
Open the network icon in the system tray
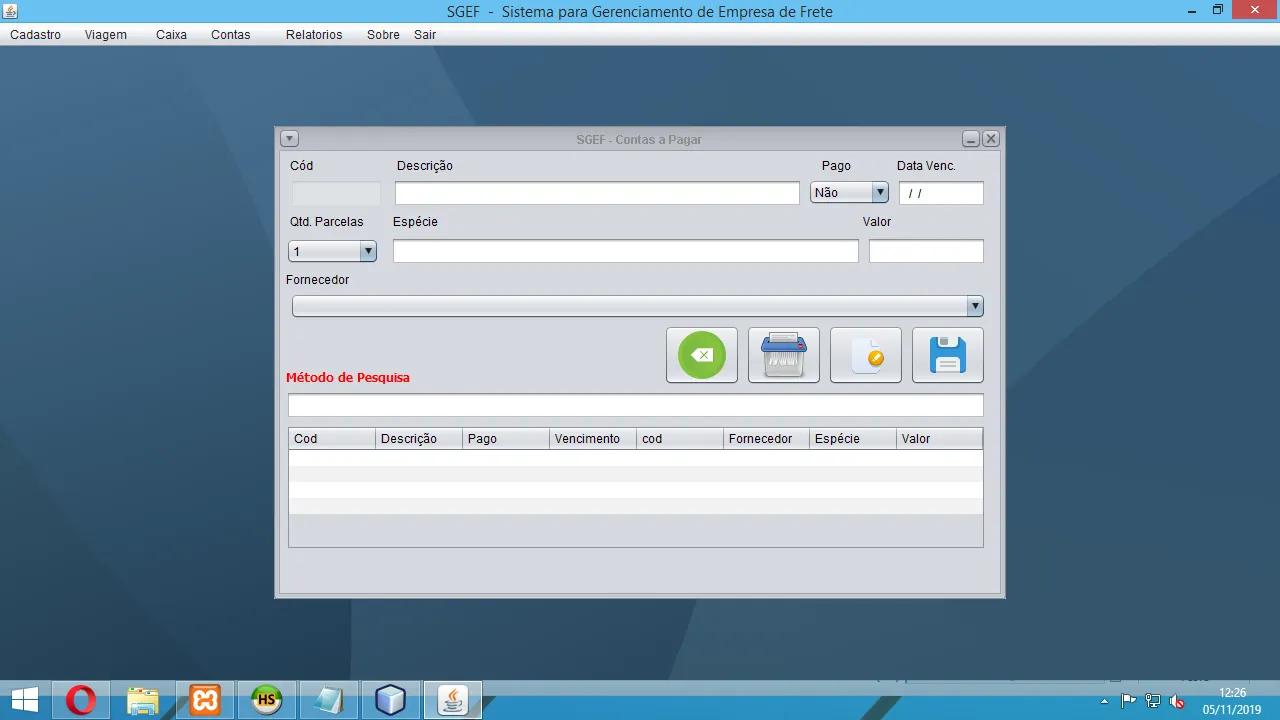(1153, 701)
